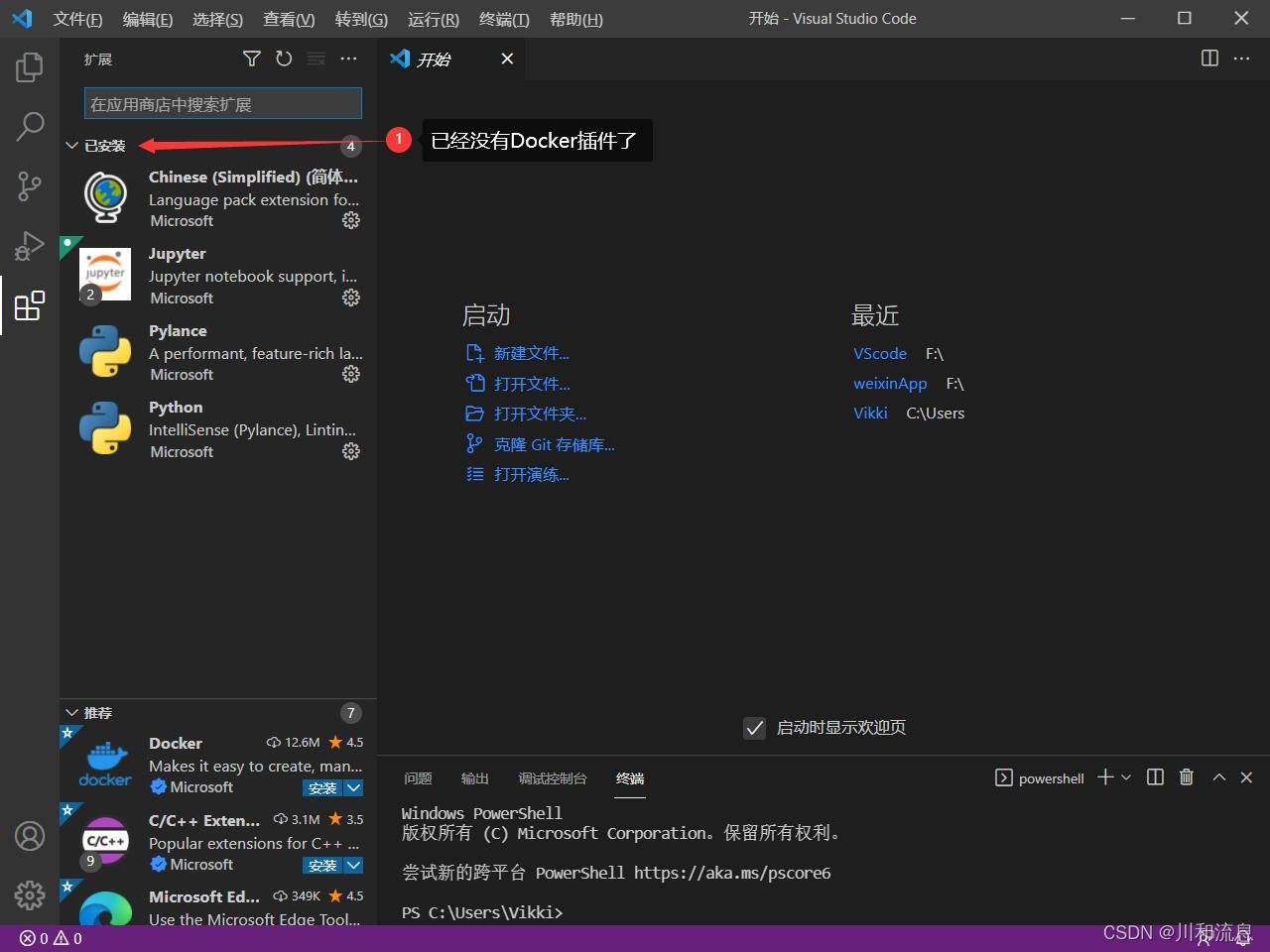Select Jupyter extension in installed list

click(x=218, y=275)
